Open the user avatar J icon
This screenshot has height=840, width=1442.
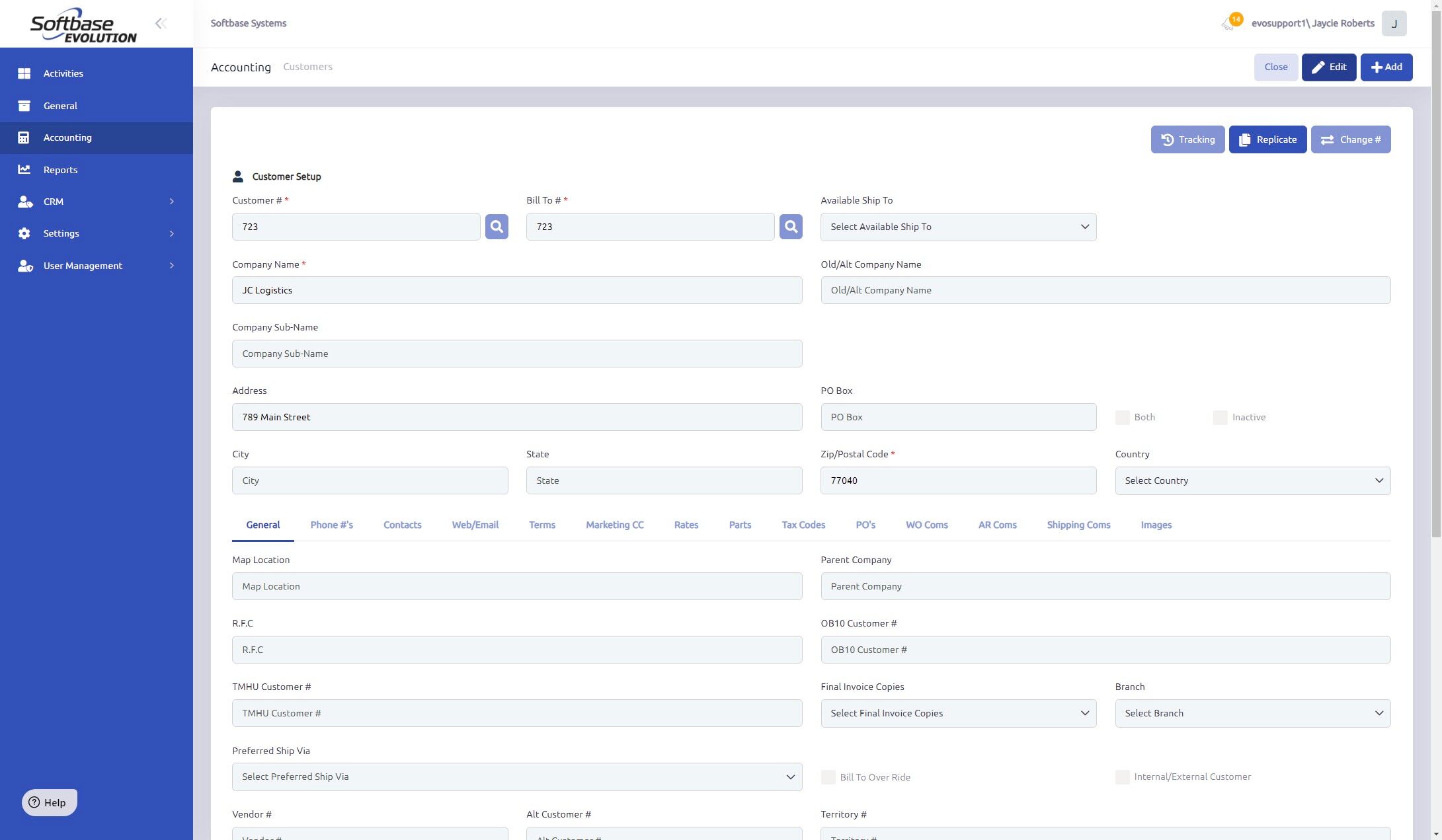(x=1394, y=24)
